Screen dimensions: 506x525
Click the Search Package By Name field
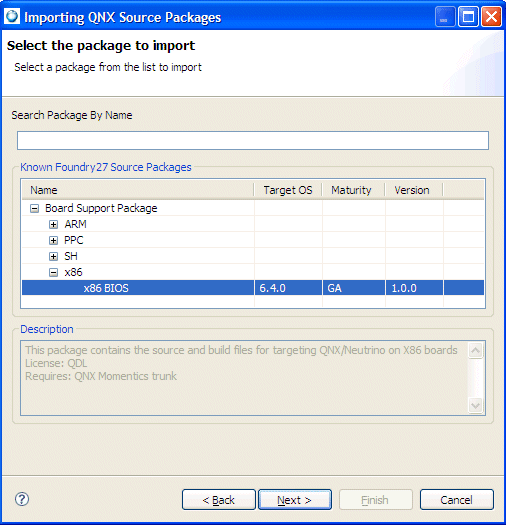[x=253, y=140]
